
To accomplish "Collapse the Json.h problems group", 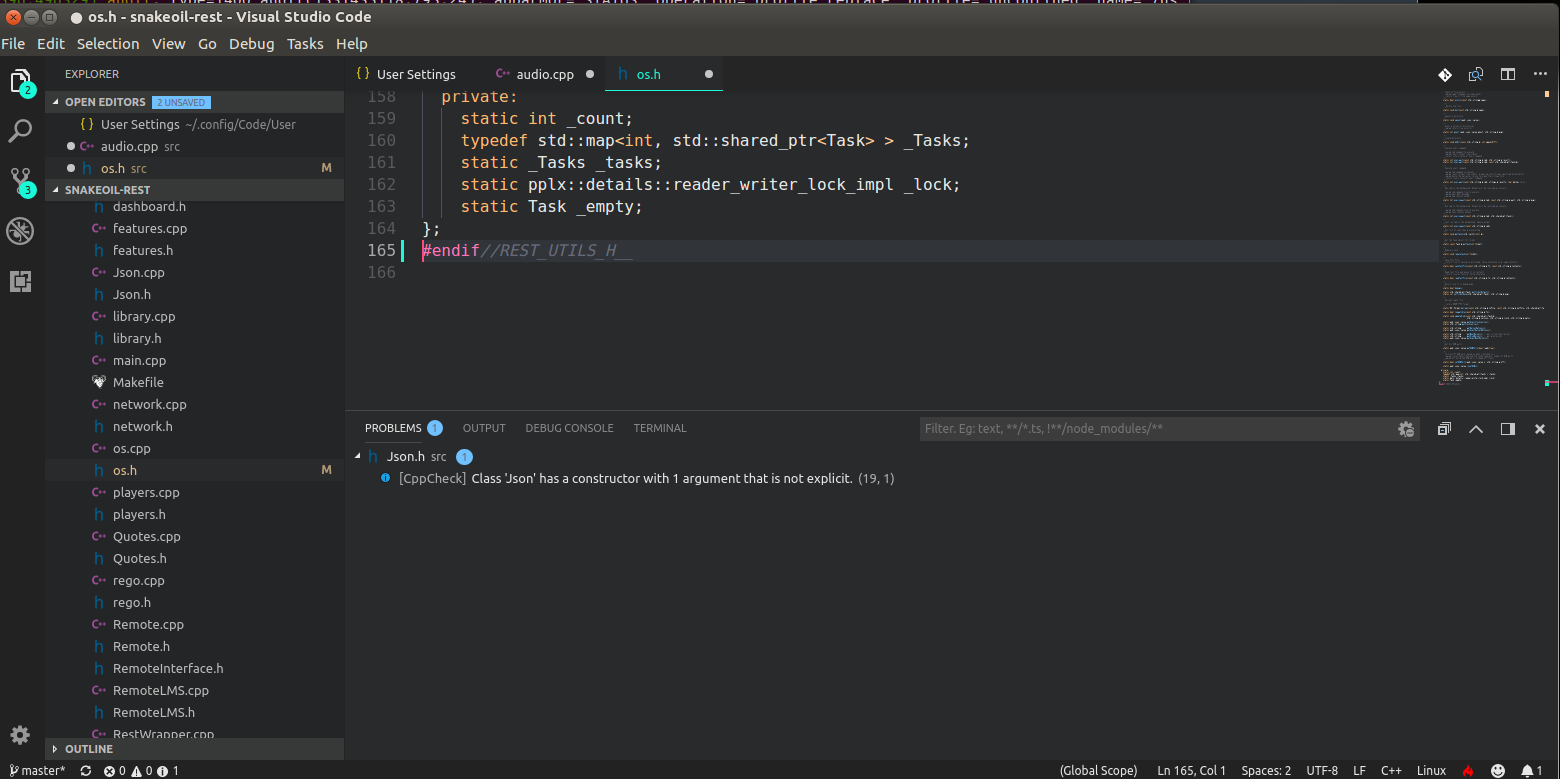I will point(357,457).
